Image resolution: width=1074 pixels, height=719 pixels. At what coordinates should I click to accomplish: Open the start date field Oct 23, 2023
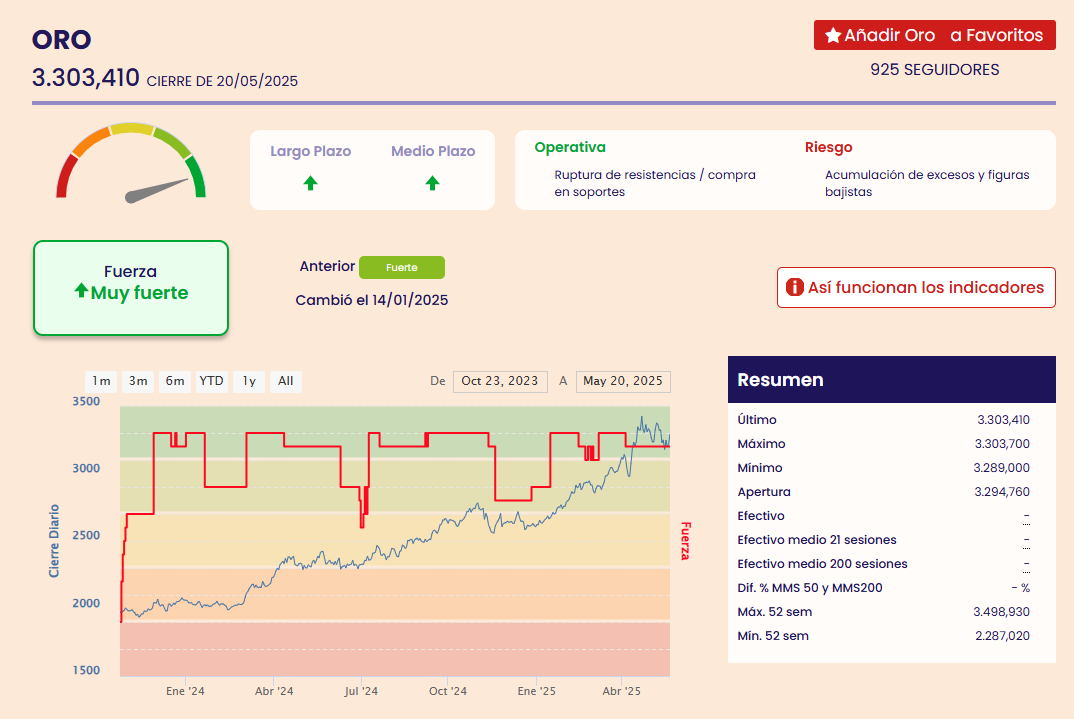[499, 381]
